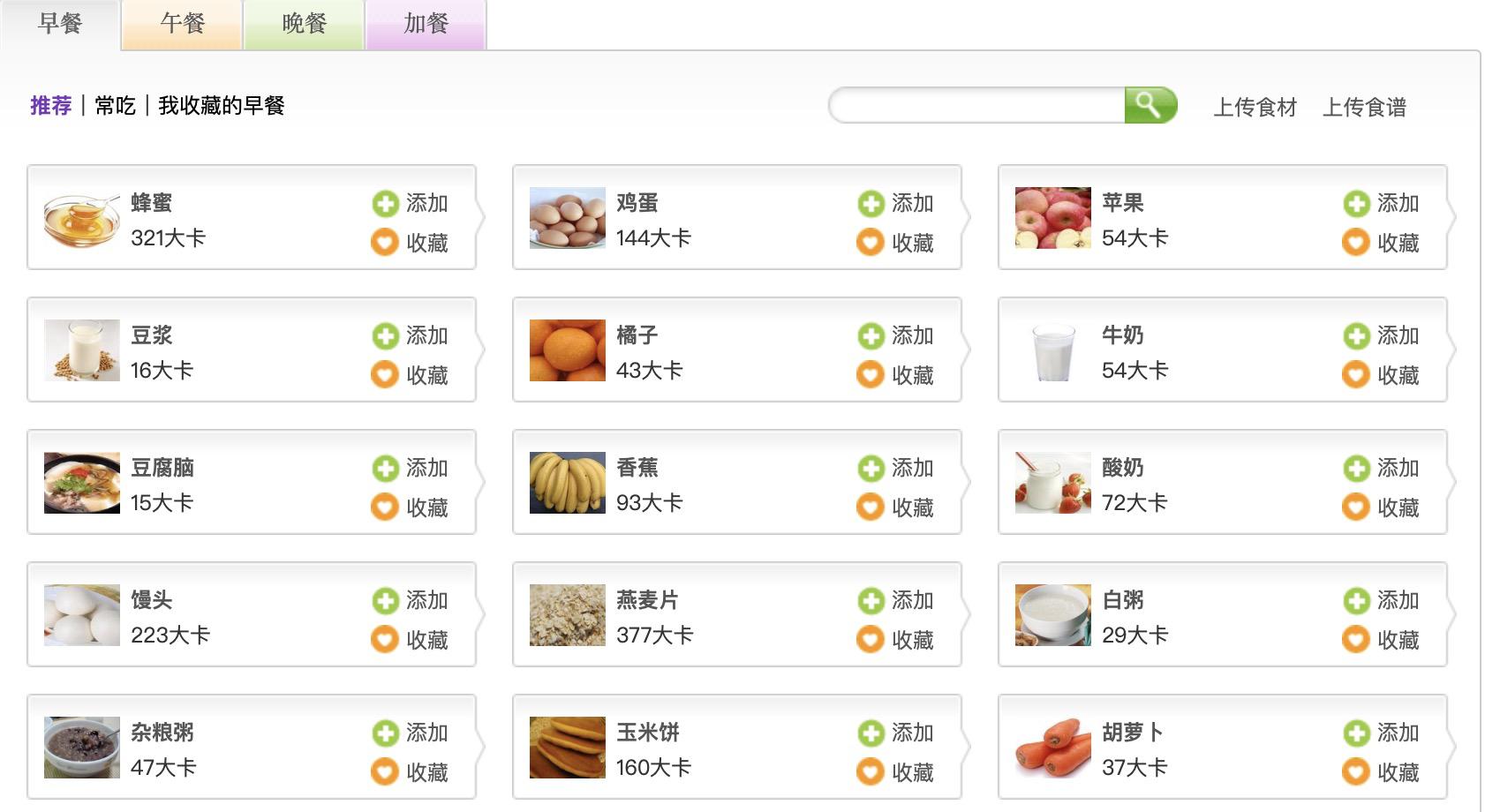Screen dimensions: 1485x812
Task: Click the 橘子 orange fruit thumbnail
Action: click(567, 350)
